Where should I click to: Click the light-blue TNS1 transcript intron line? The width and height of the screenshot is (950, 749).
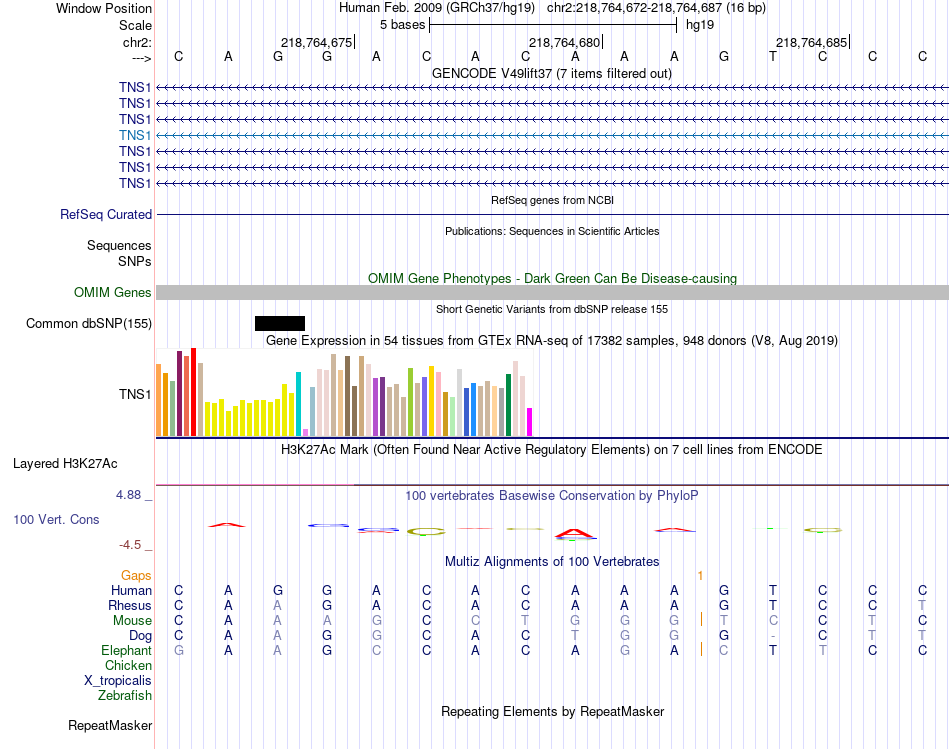point(552,135)
